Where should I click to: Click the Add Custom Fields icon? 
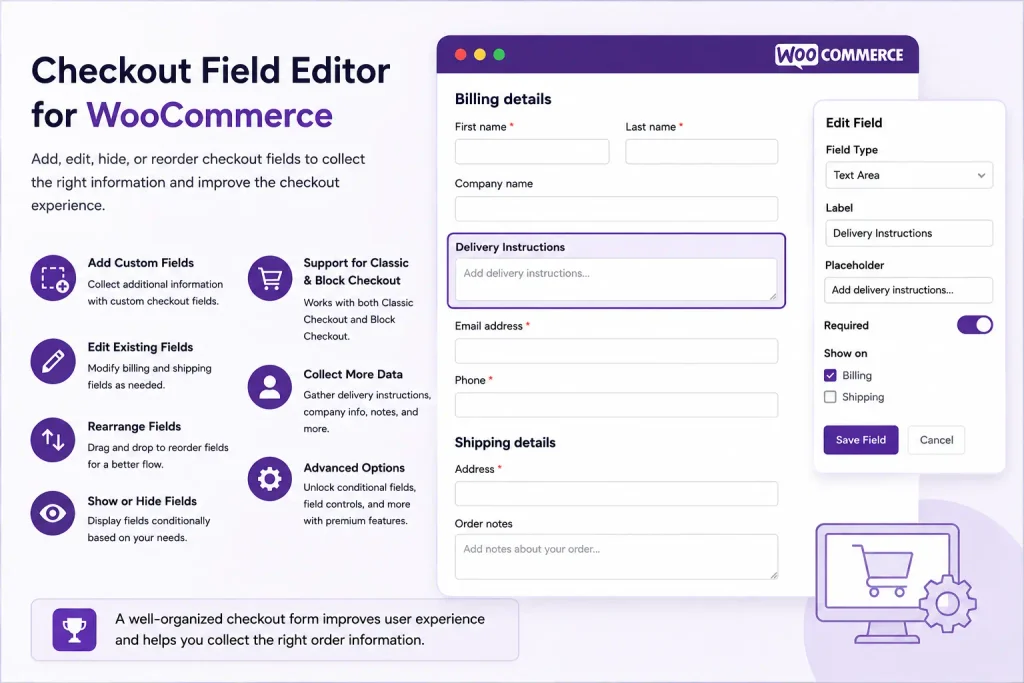point(53,278)
